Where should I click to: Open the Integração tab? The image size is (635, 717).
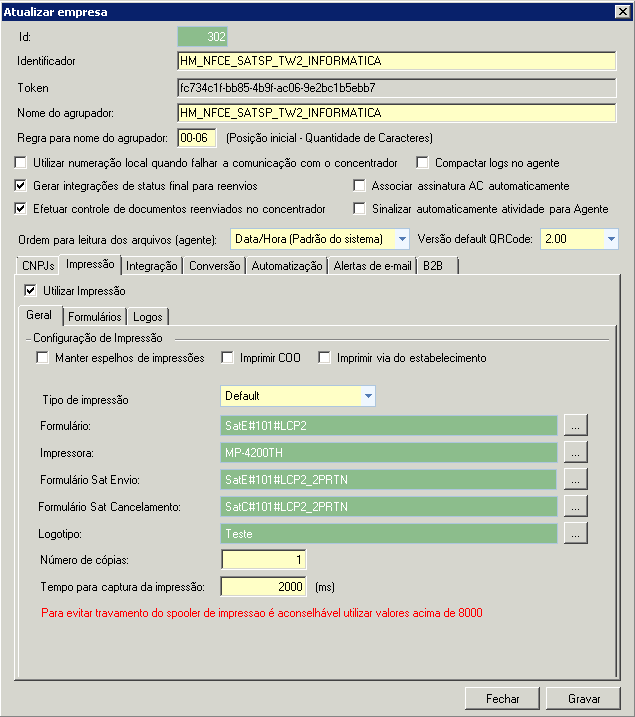point(153,266)
